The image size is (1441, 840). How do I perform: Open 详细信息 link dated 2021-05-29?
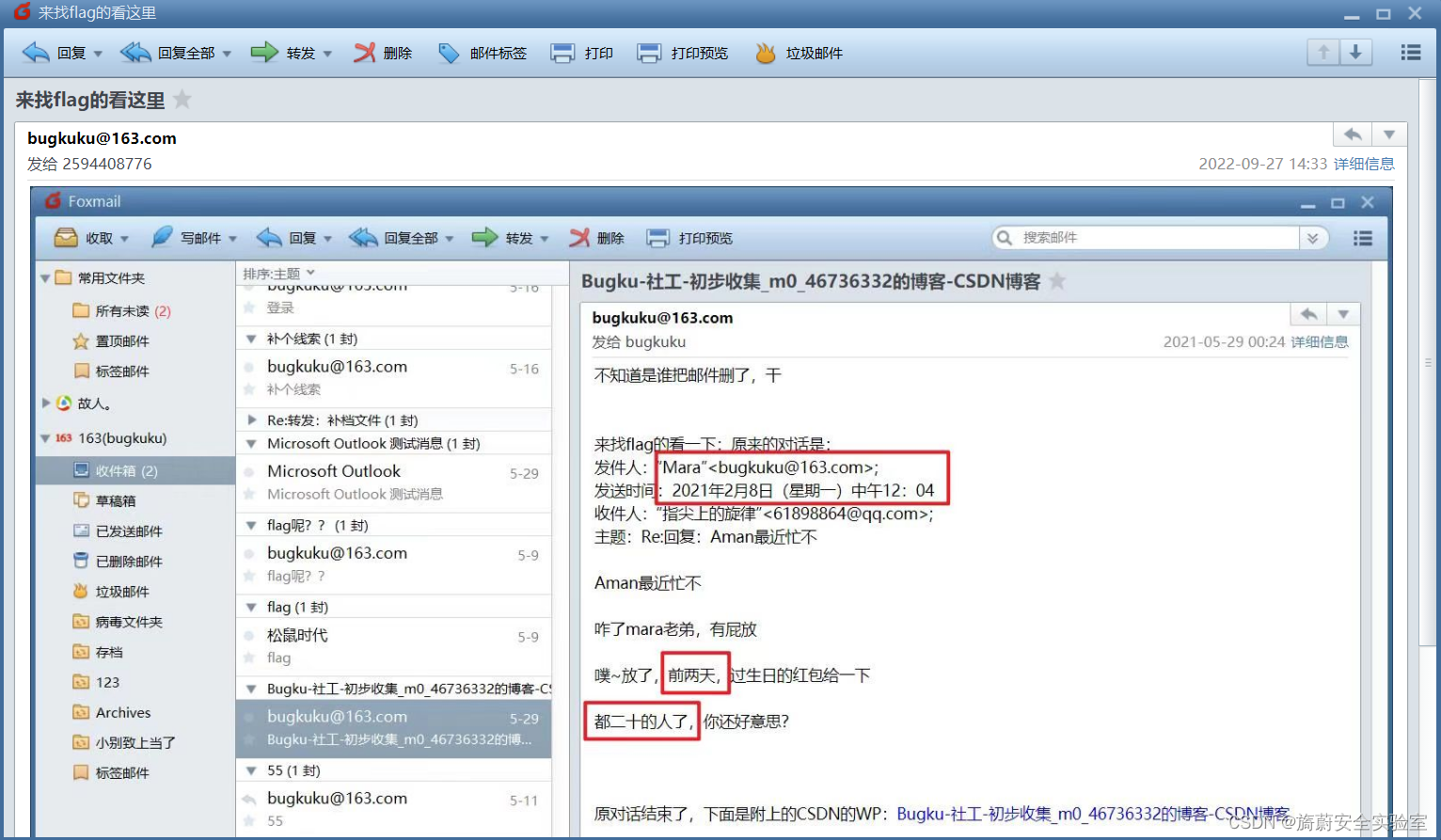coord(1320,342)
